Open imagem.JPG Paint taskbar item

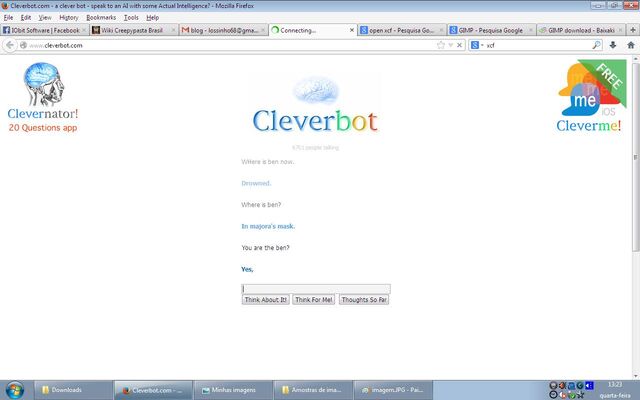[393, 390]
